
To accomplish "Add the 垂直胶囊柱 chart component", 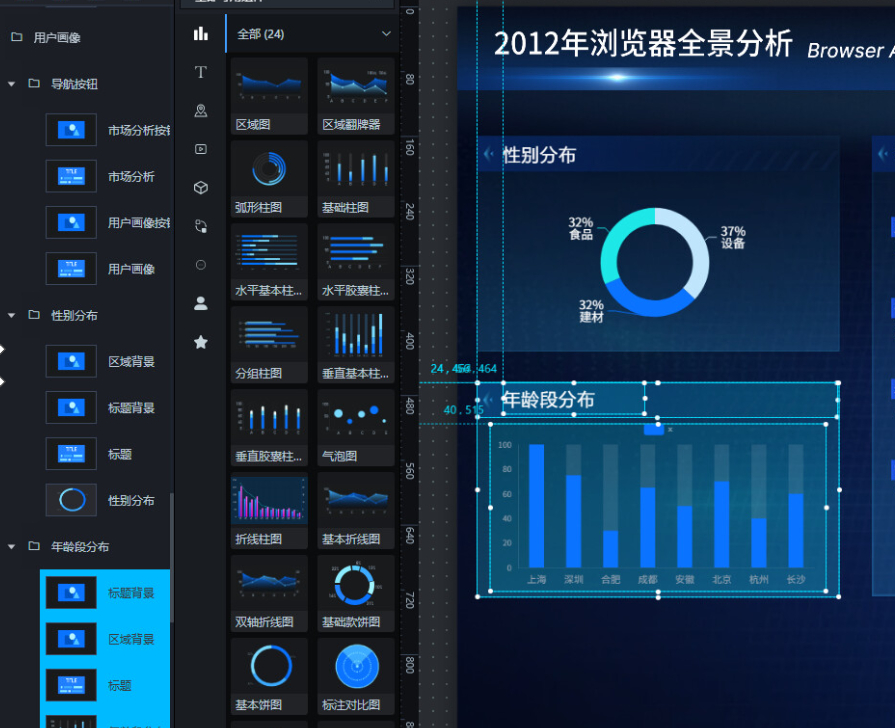I will coord(269,427).
